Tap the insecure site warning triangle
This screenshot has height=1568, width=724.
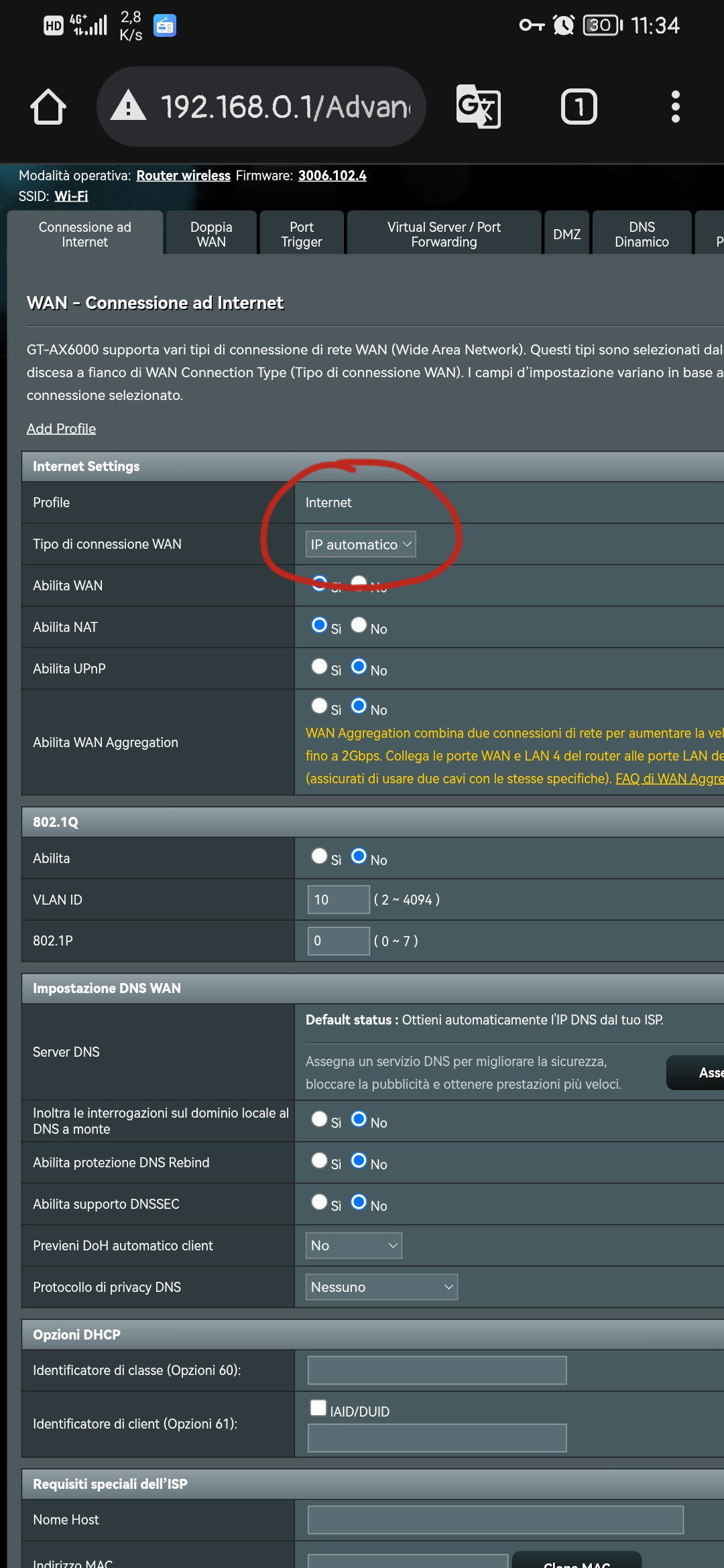[x=128, y=107]
